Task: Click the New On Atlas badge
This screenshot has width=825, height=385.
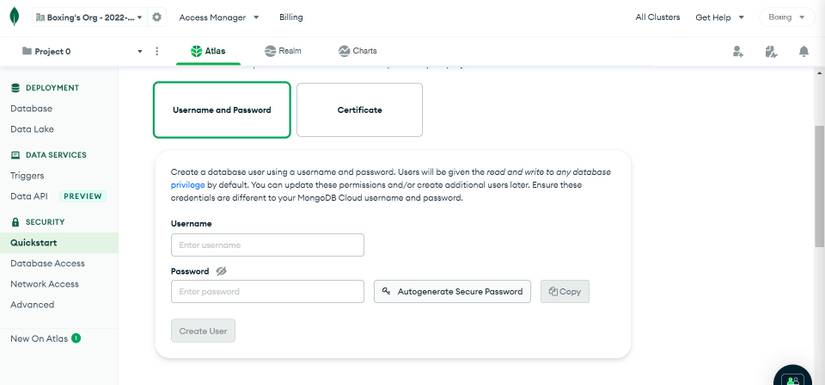Action: pos(76,338)
